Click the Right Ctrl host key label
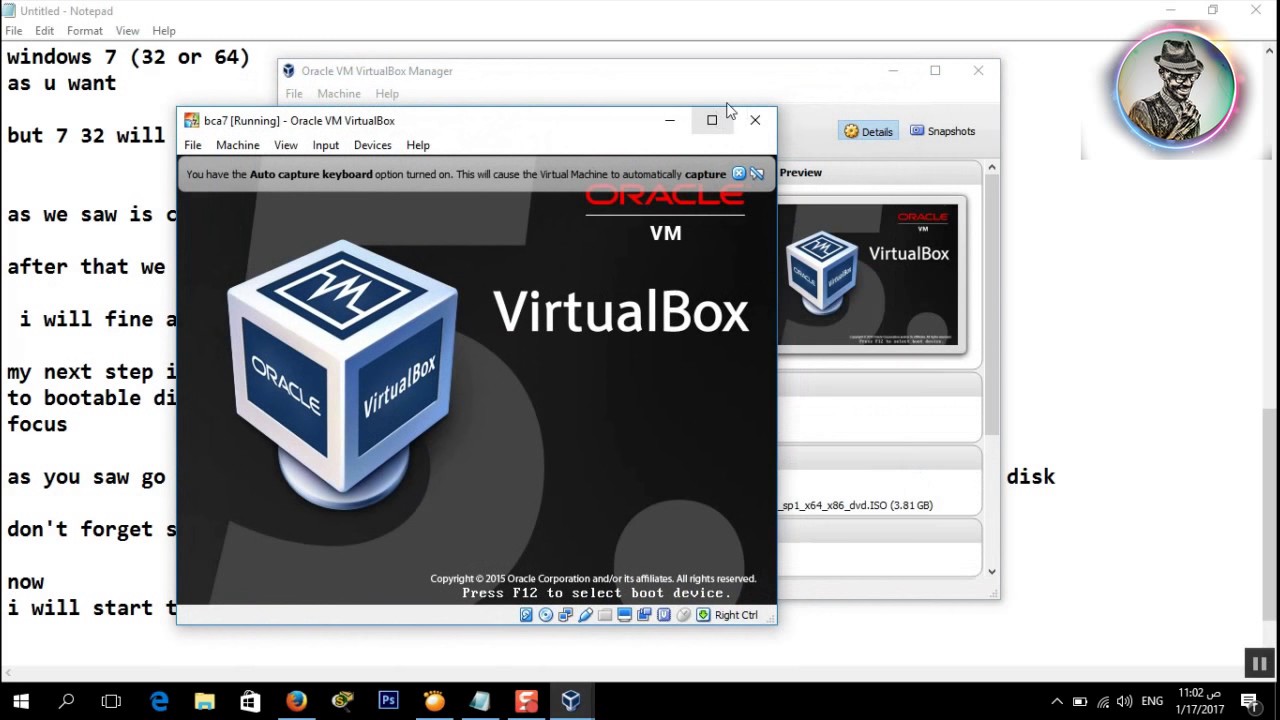 [736, 615]
